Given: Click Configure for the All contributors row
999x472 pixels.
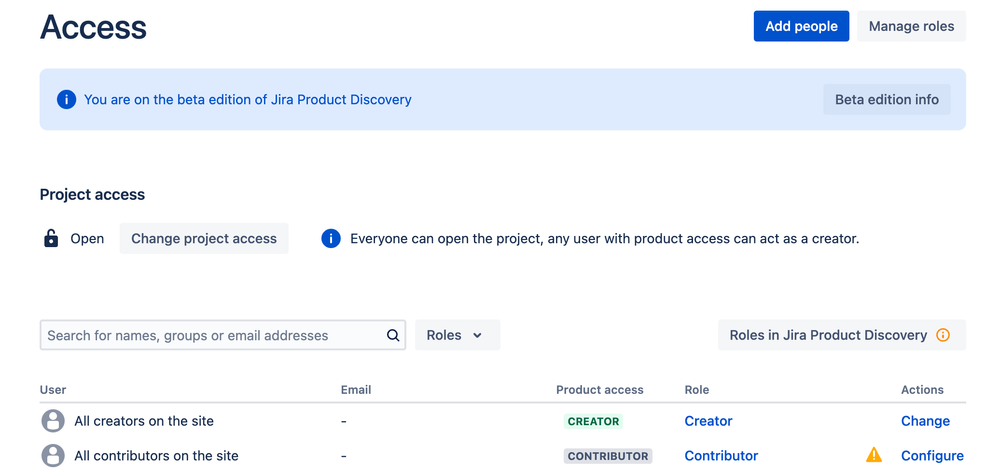Looking at the screenshot, I should tap(932, 455).
